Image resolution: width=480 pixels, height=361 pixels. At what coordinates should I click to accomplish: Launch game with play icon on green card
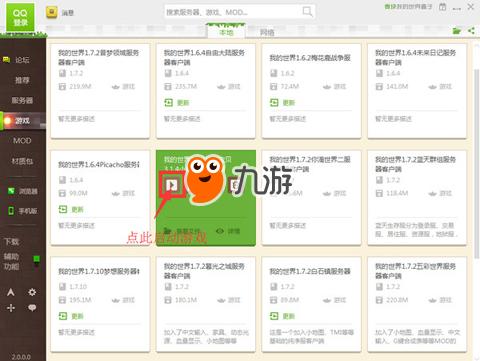[172, 185]
